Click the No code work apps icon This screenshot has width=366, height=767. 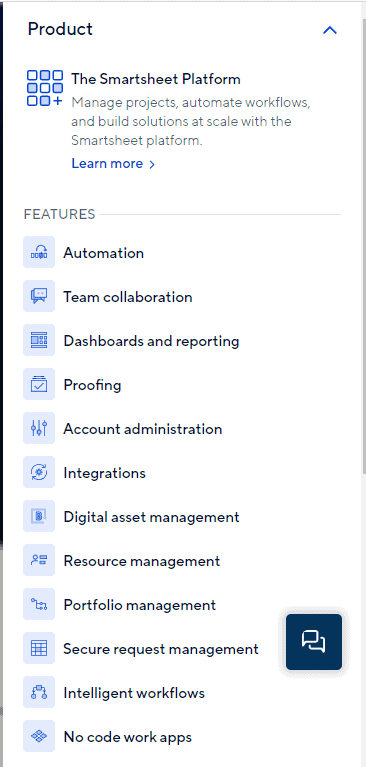pos(39,737)
